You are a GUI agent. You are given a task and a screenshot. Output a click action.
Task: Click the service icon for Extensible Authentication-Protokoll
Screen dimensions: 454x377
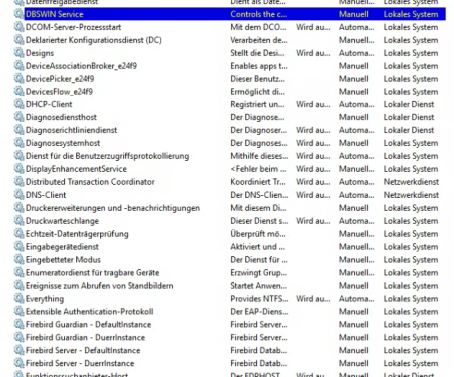[x=19, y=312]
